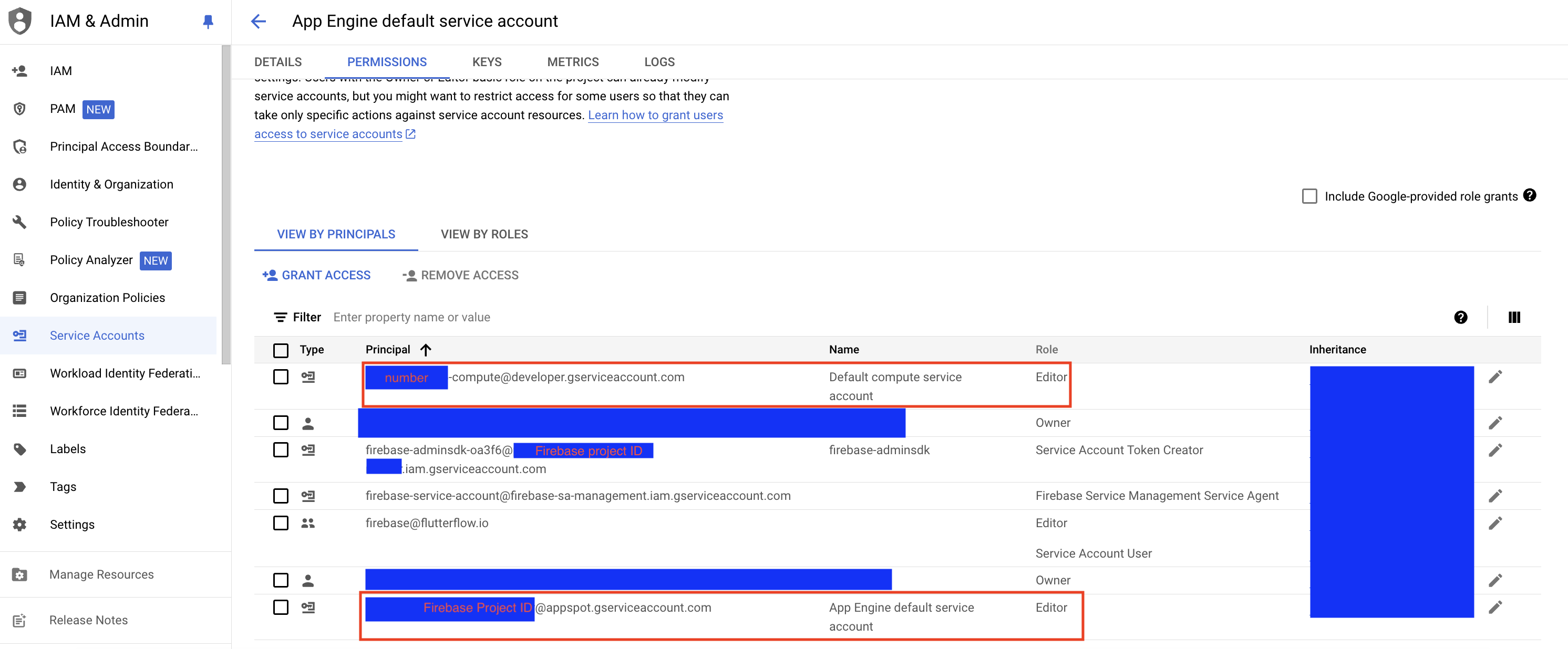Check the firebase-adminsdk row checkbox
This screenshot has height=649, width=1568.
coord(281,449)
